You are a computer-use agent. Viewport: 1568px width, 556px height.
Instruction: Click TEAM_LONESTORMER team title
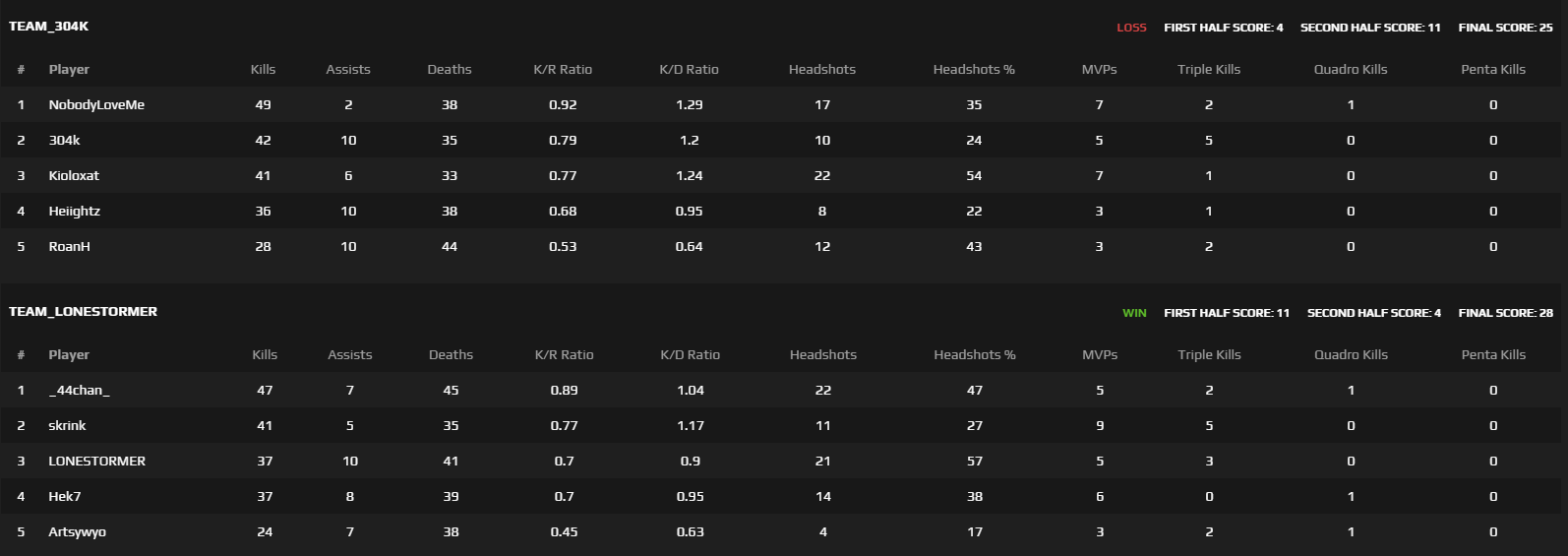tap(83, 312)
